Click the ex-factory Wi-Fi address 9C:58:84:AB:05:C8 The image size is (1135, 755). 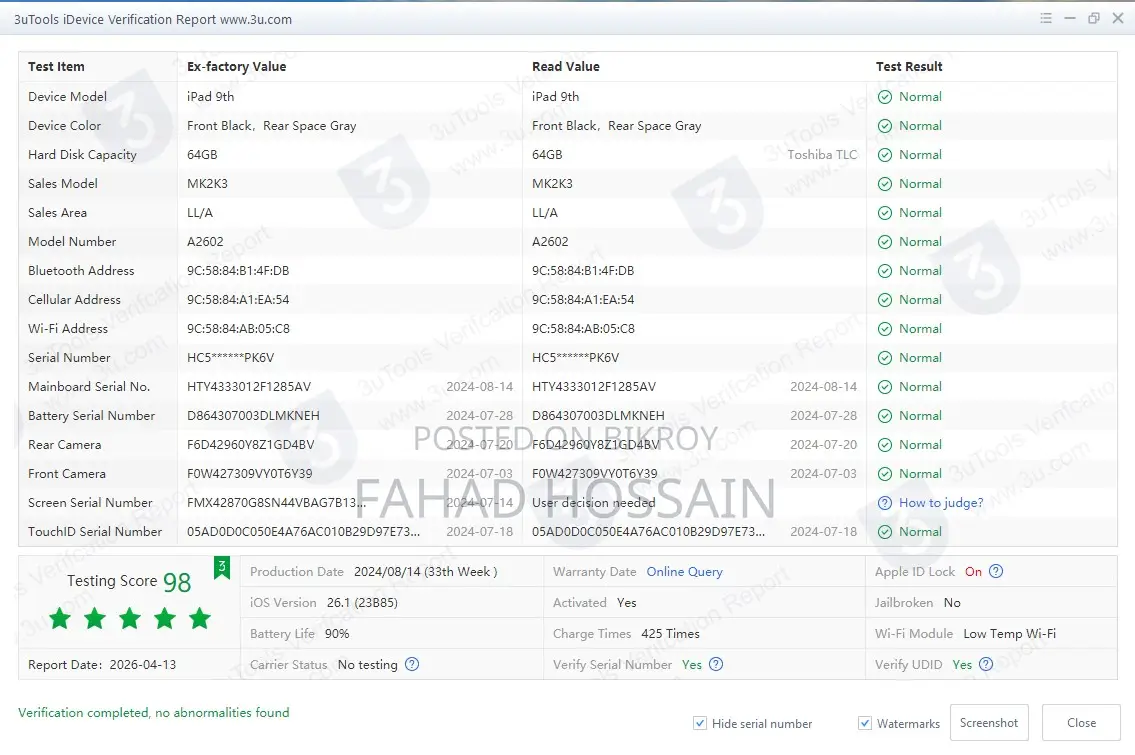click(238, 329)
